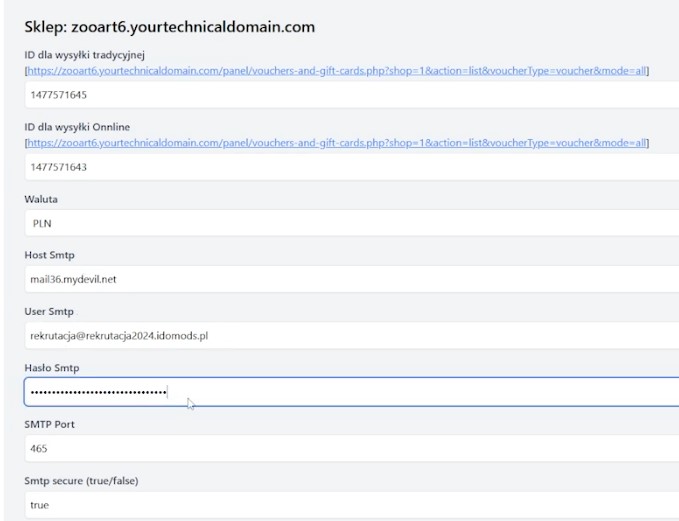Image resolution: width=679 pixels, height=521 pixels.
Task: Select the Smtp secure field containing true
Action: 350,505
